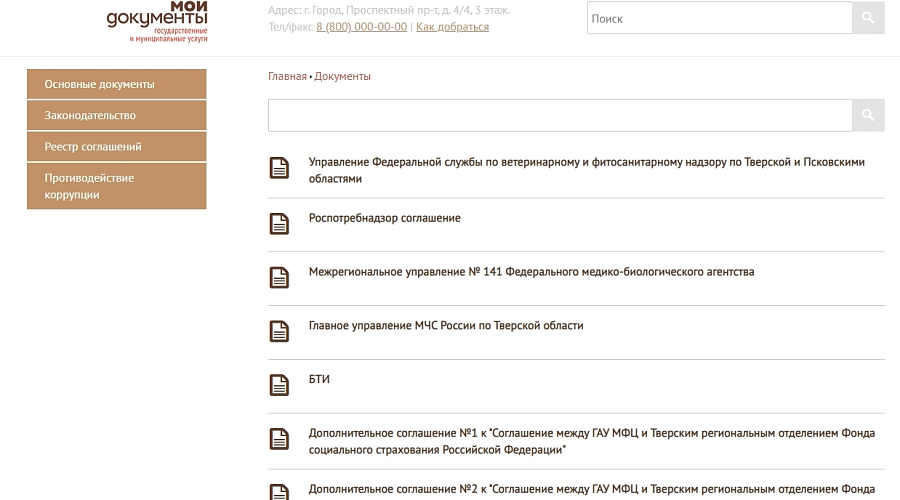Go to Главная breadcrumb link
Image resolution: width=900 pixels, height=500 pixels.
[287, 76]
